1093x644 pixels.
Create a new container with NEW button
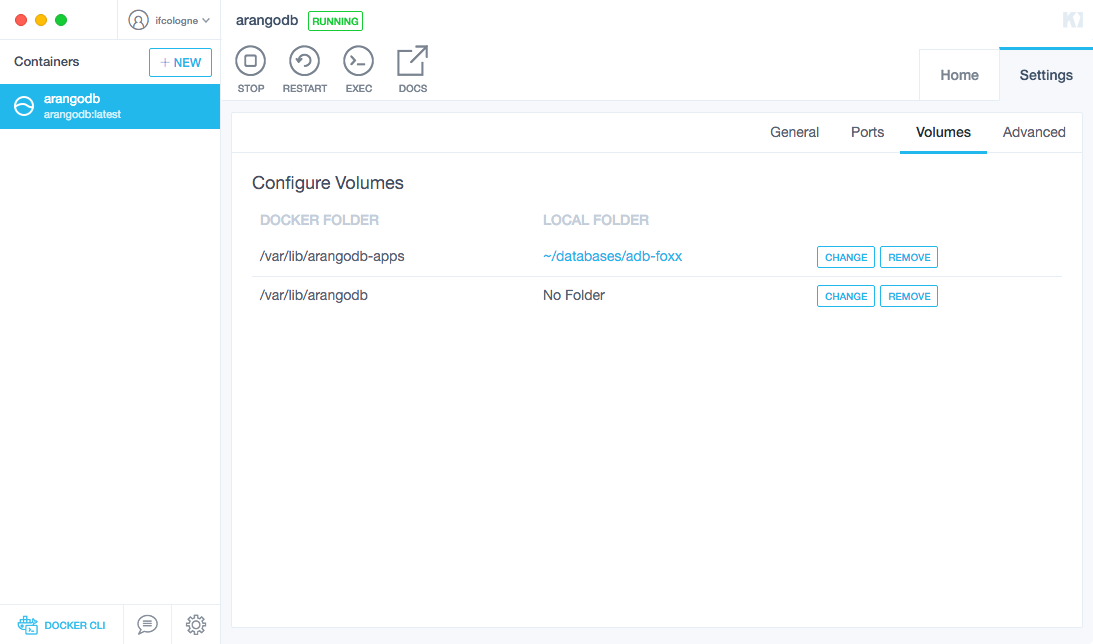(x=180, y=62)
